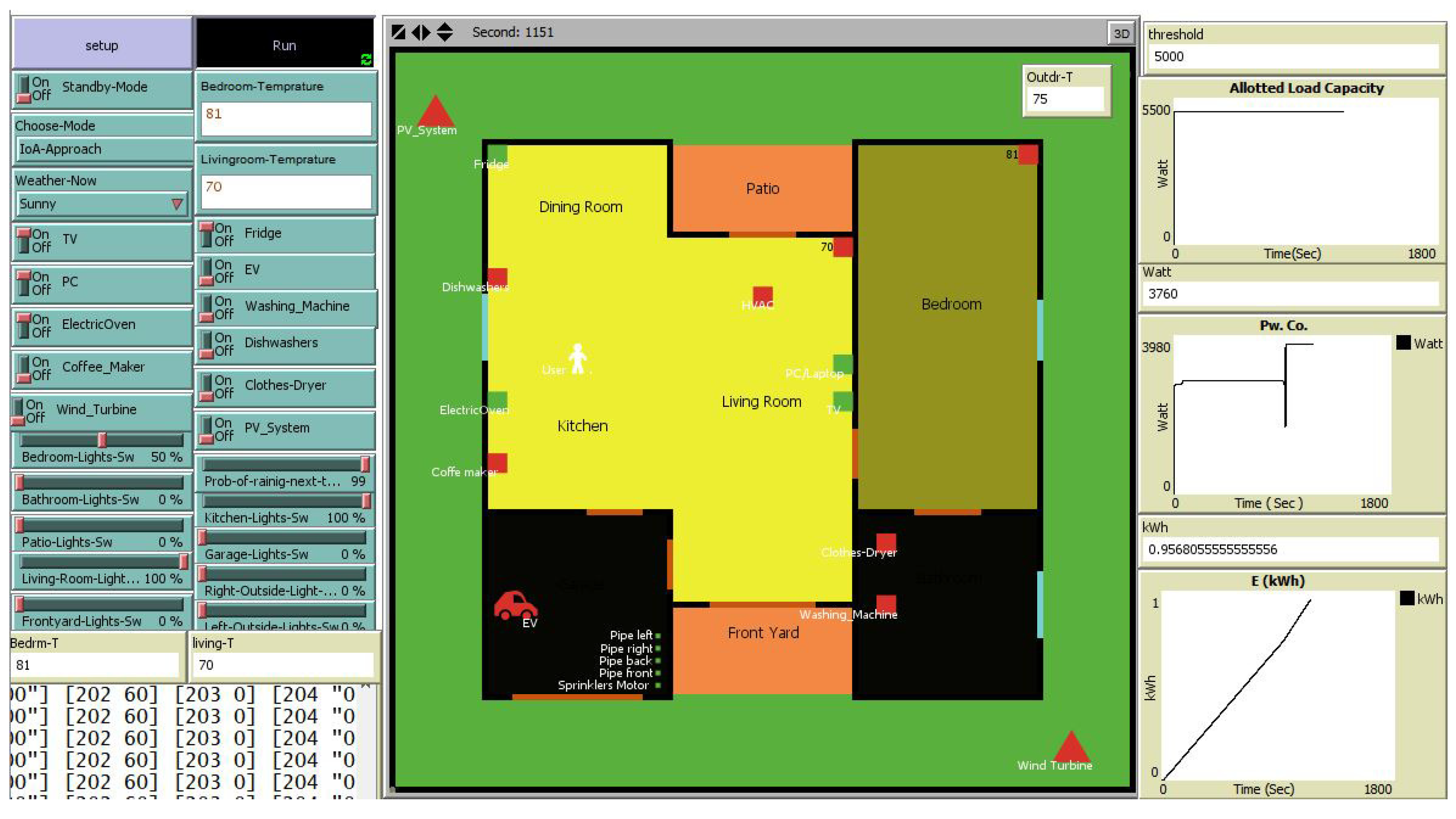Open the Choose-Mode IoA-Approach chooser
Image resolution: width=1456 pixels, height=819 pixels.
[x=102, y=149]
